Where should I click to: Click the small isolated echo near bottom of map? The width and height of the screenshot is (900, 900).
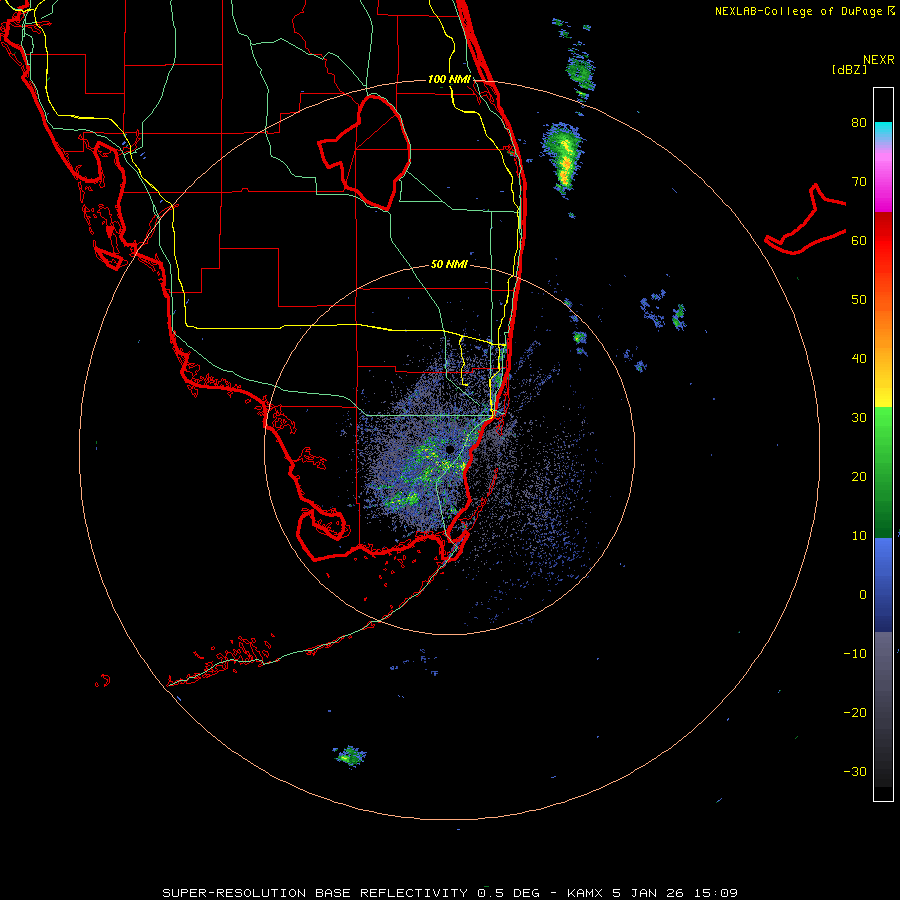350,757
